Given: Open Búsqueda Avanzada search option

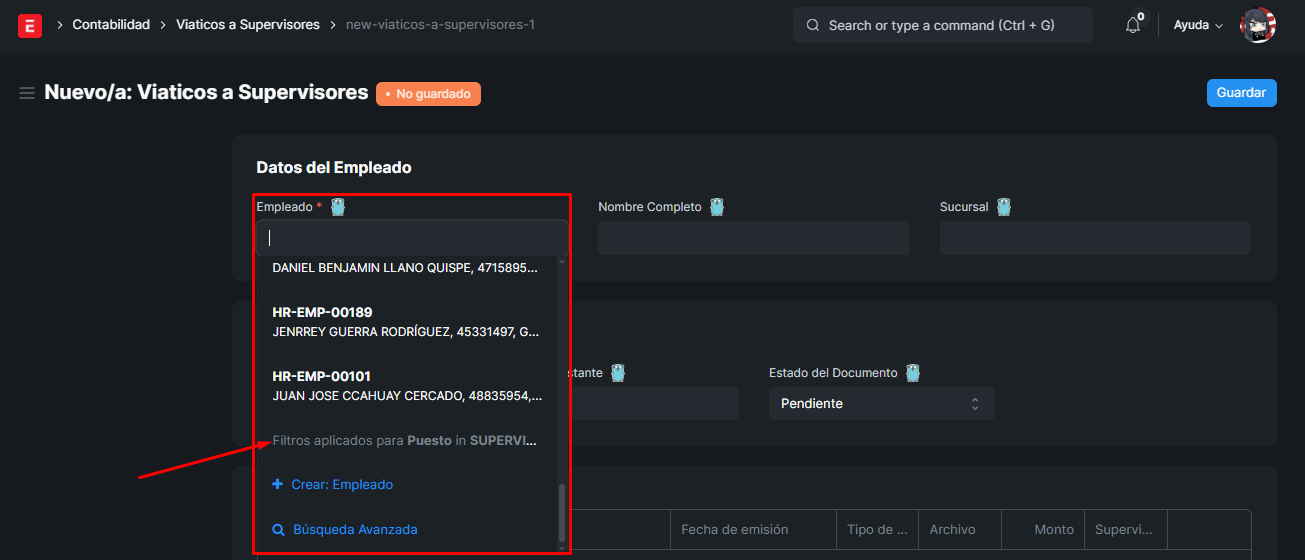Looking at the screenshot, I should [354, 530].
